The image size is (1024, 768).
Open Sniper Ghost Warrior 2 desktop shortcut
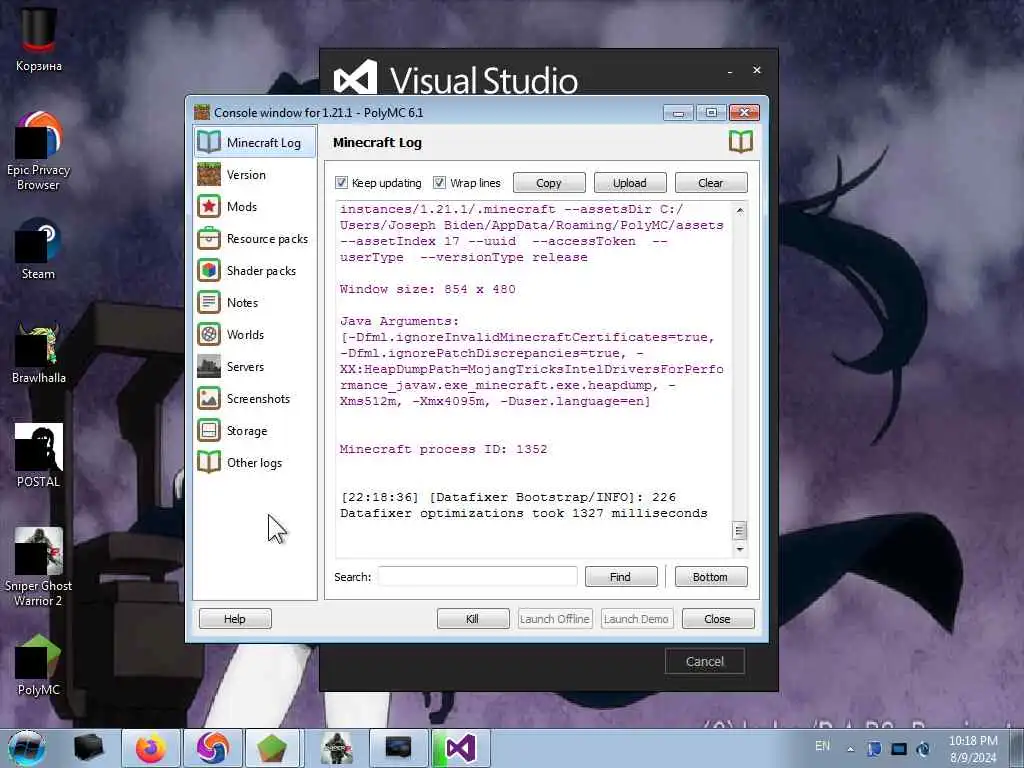coord(39,567)
